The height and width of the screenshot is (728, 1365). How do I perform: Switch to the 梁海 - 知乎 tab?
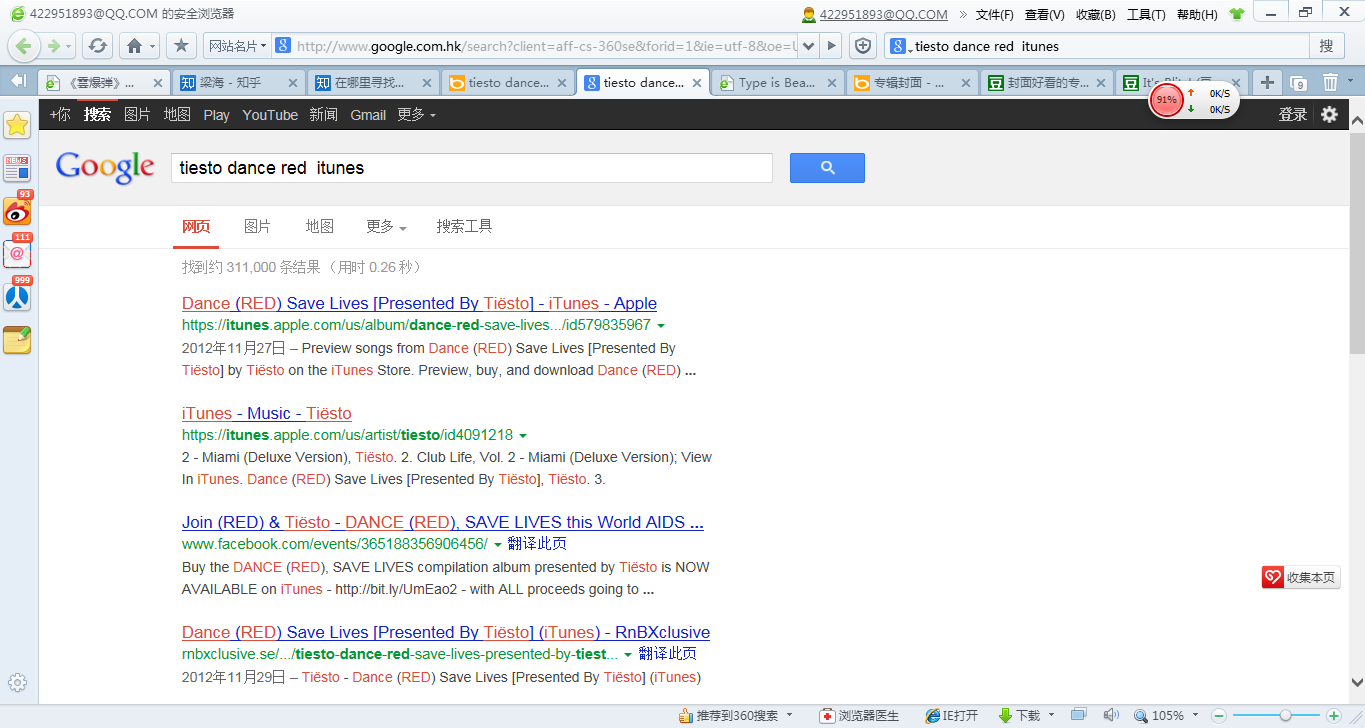coord(238,83)
